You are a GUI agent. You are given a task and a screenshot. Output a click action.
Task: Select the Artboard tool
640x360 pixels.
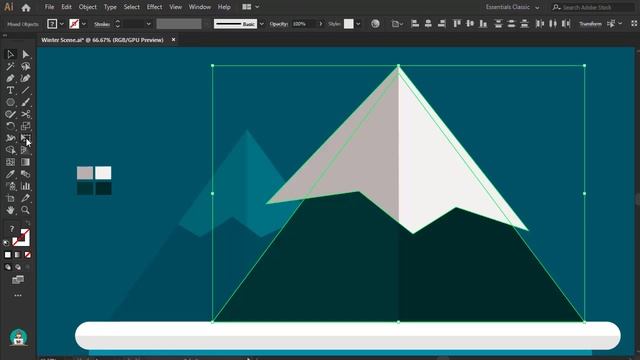[x=10, y=198]
